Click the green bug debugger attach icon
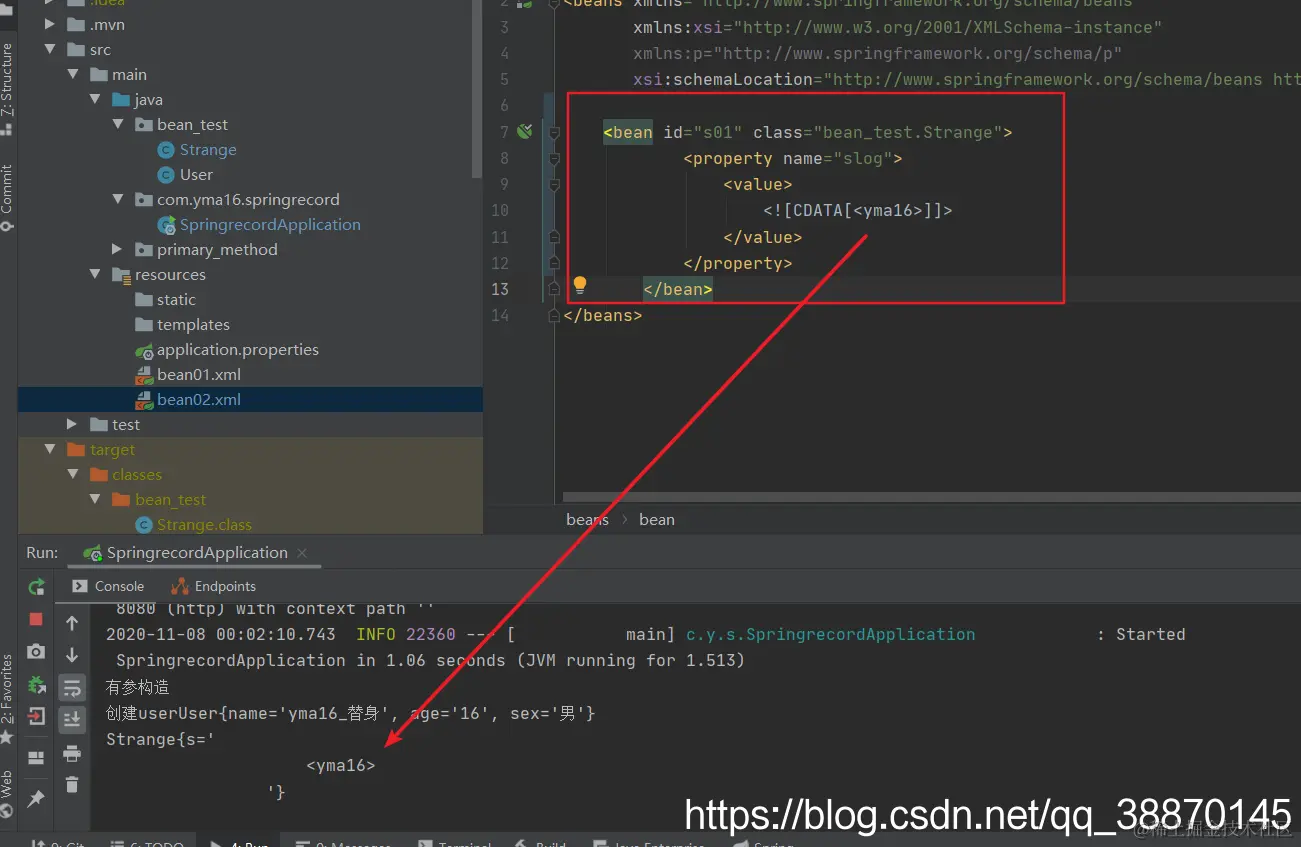Screen dimensions: 1301x847 [36, 684]
